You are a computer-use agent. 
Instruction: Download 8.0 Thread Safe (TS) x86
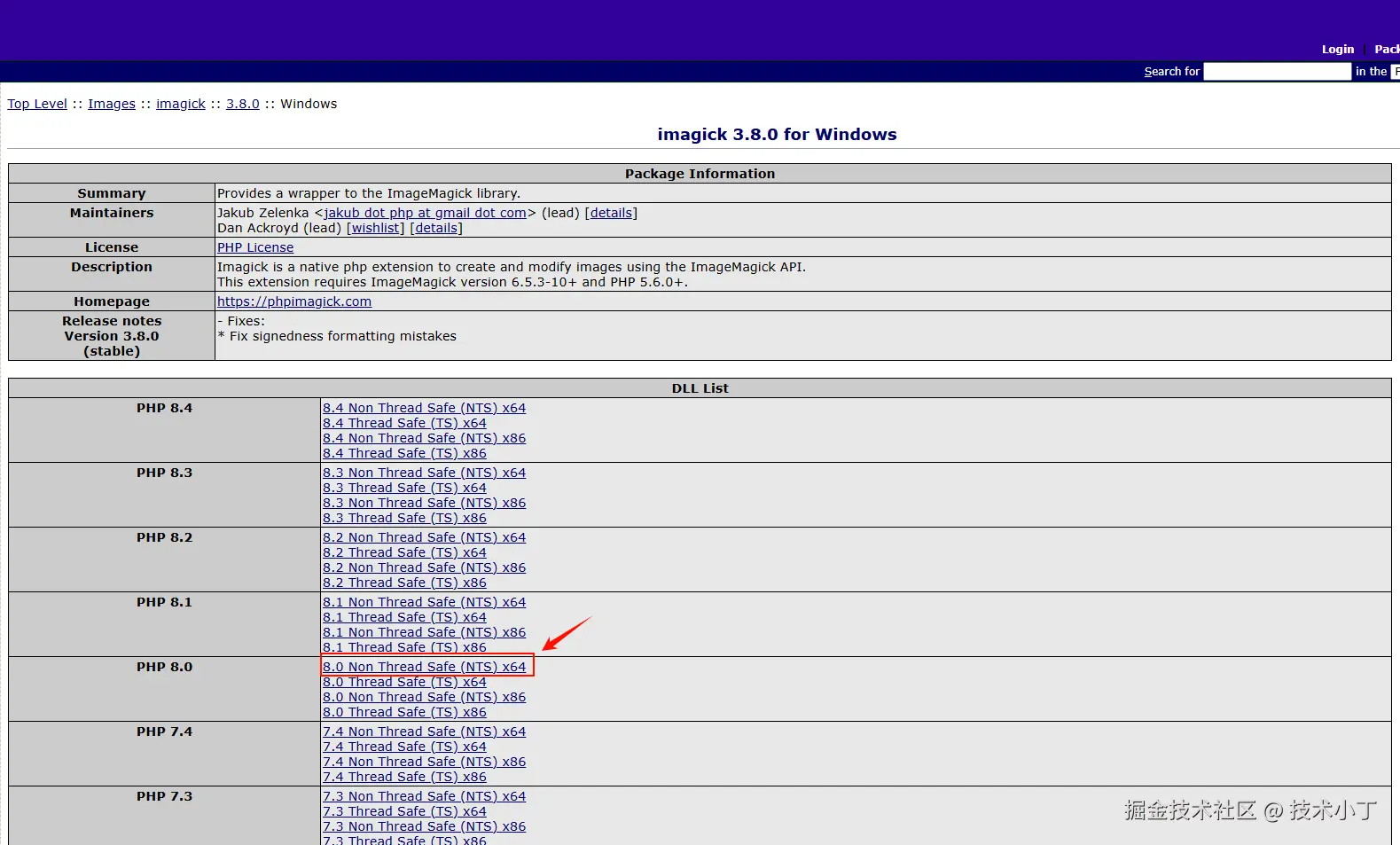[x=404, y=712]
